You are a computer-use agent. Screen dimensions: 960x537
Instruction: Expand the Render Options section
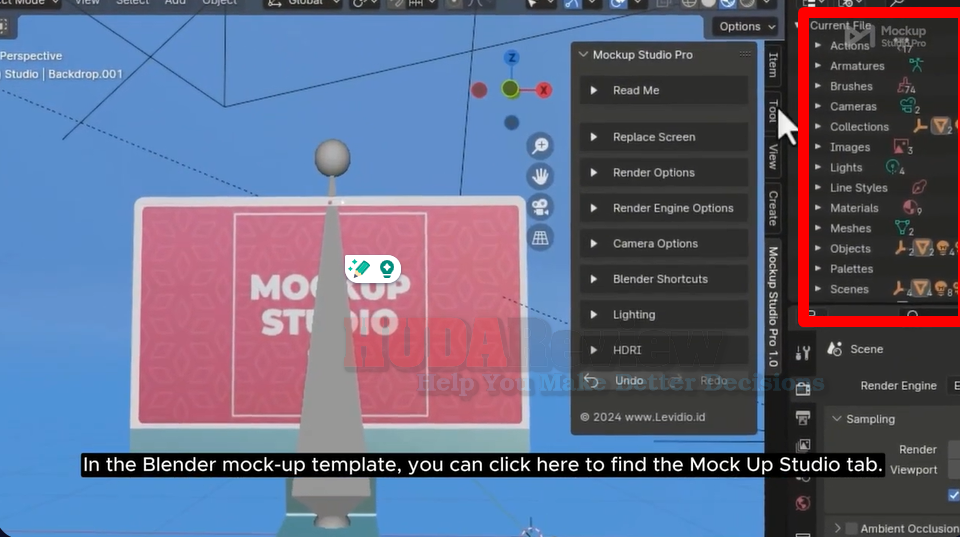click(664, 172)
